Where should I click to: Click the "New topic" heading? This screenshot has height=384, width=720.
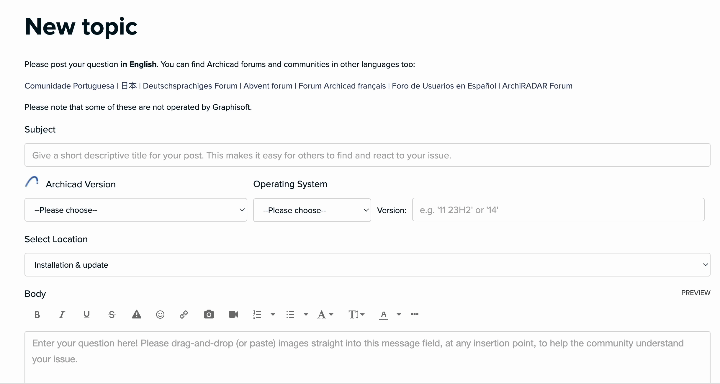[81, 27]
